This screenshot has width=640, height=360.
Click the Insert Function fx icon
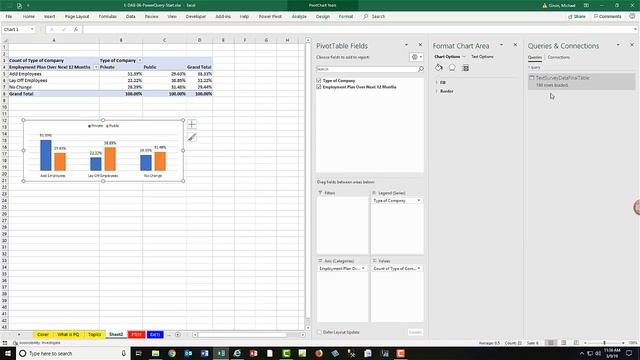(x=76, y=29)
